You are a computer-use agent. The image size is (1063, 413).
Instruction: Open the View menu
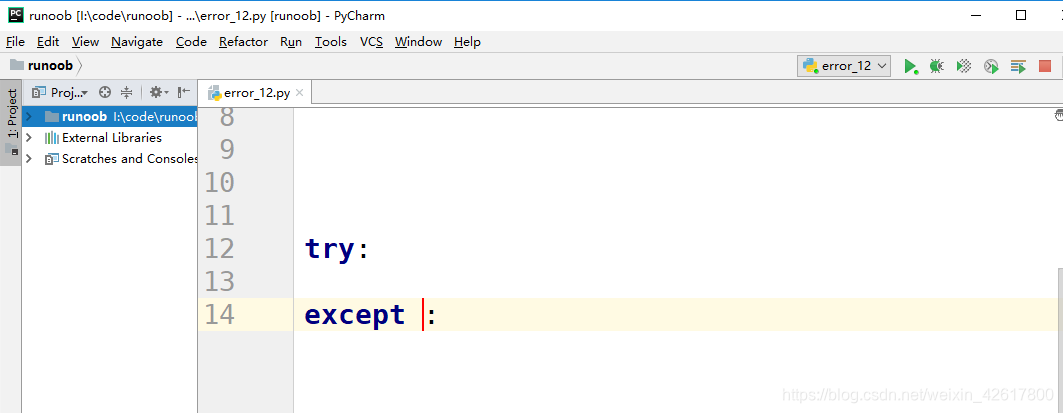click(85, 41)
